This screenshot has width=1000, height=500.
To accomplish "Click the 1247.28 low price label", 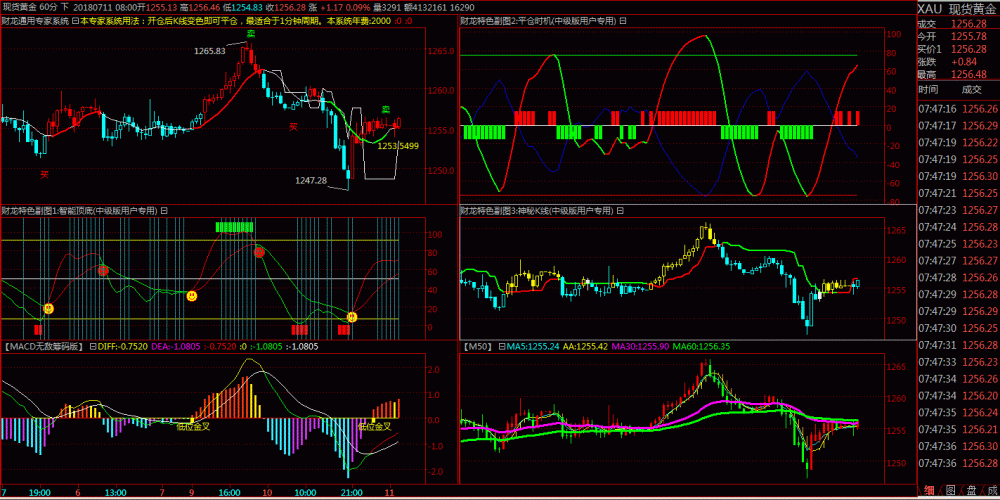I will pyautogui.click(x=311, y=180).
